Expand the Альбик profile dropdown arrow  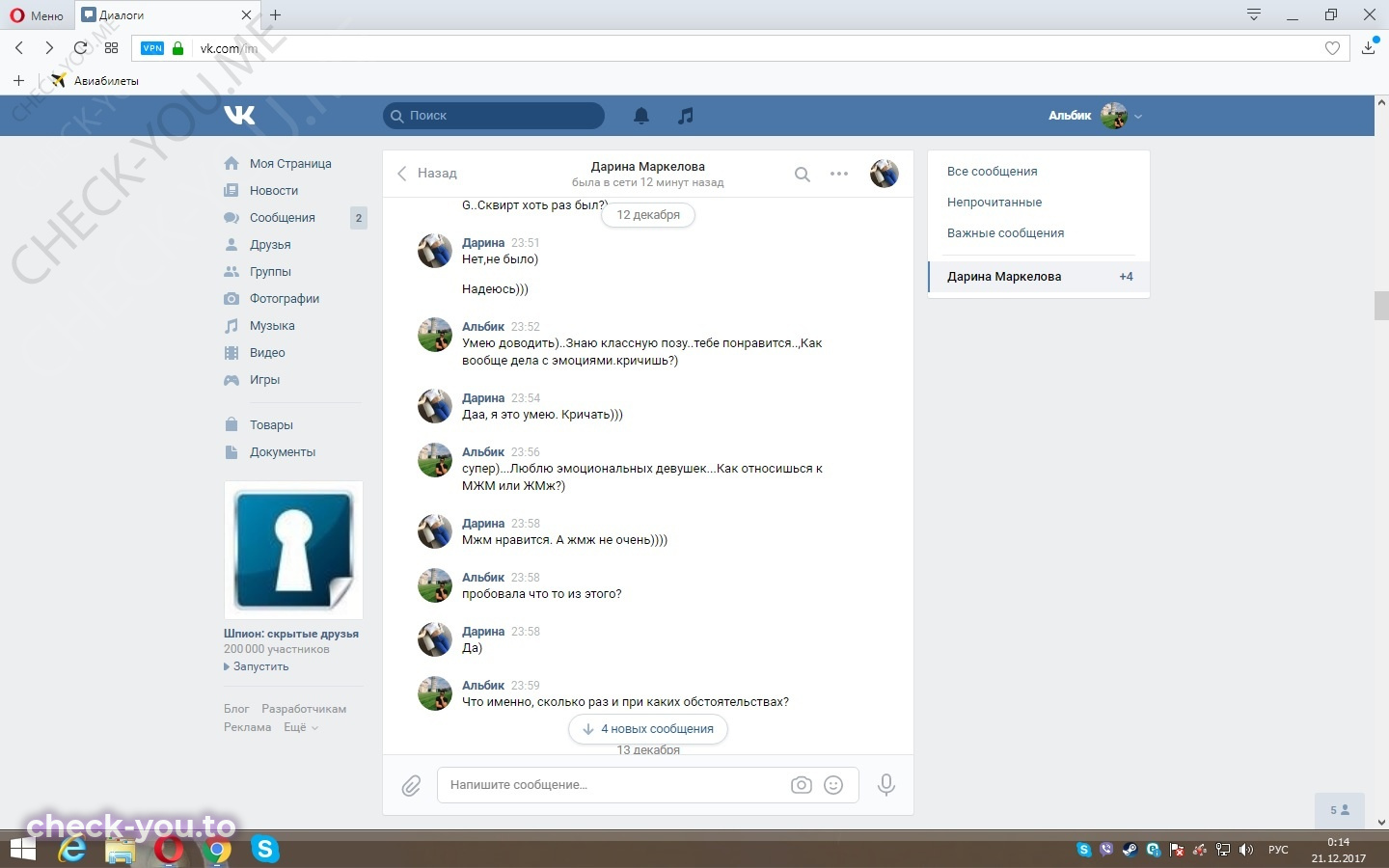pos(1138,117)
